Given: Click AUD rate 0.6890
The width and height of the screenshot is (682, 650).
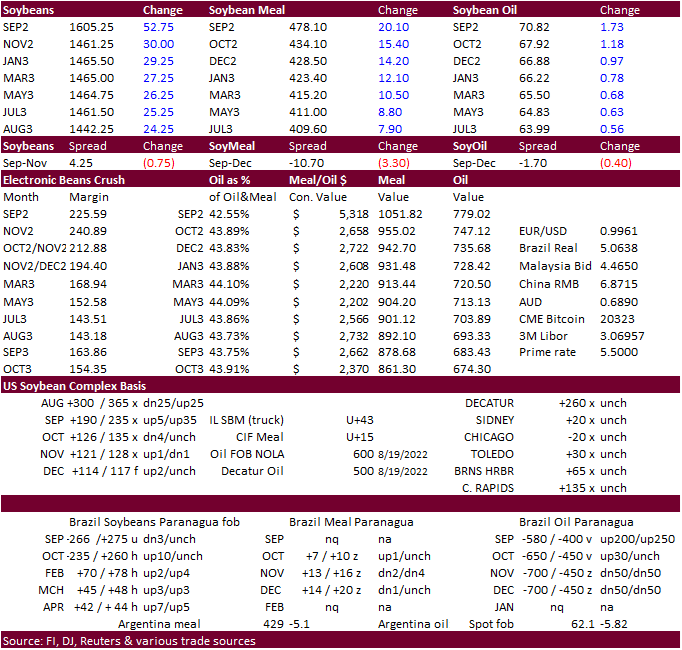Looking at the screenshot, I should tap(618, 302).
